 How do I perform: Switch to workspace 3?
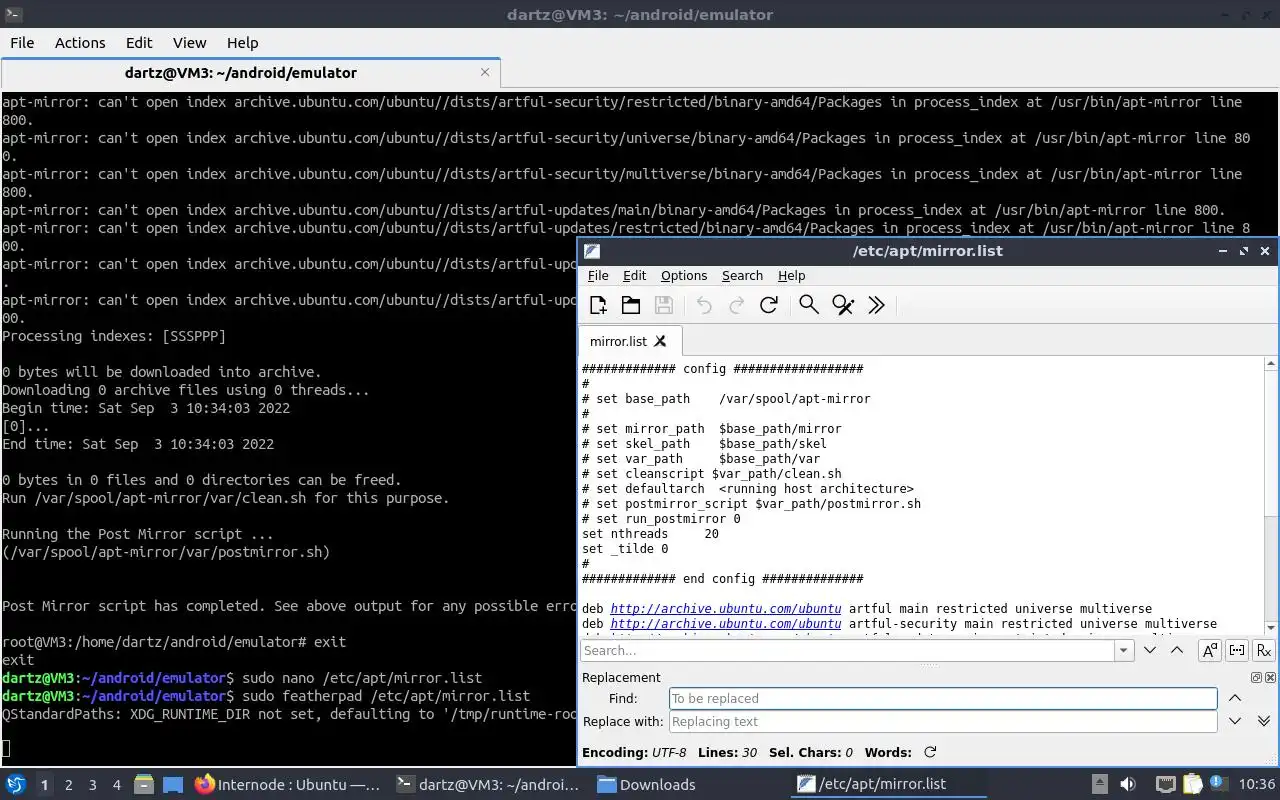[93, 785]
